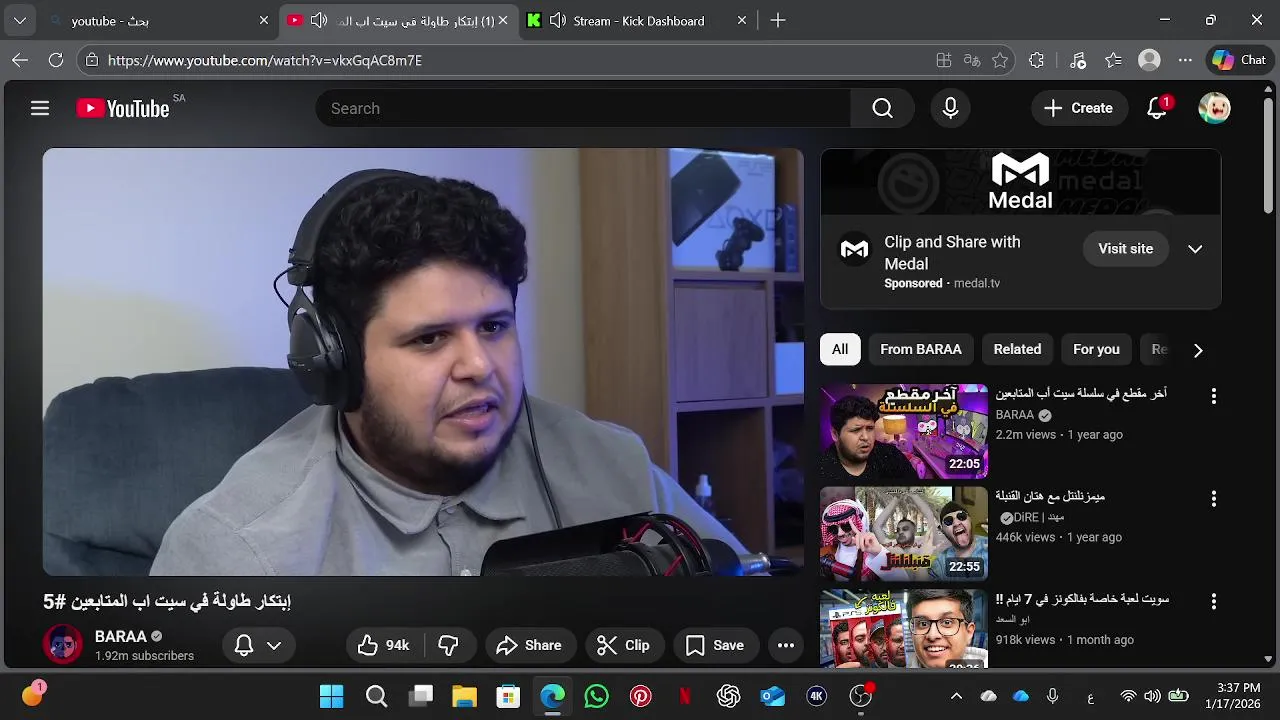Image resolution: width=1280 pixels, height=720 pixels.
Task: Open more actions three-dot menu under video
Action: pos(786,645)
